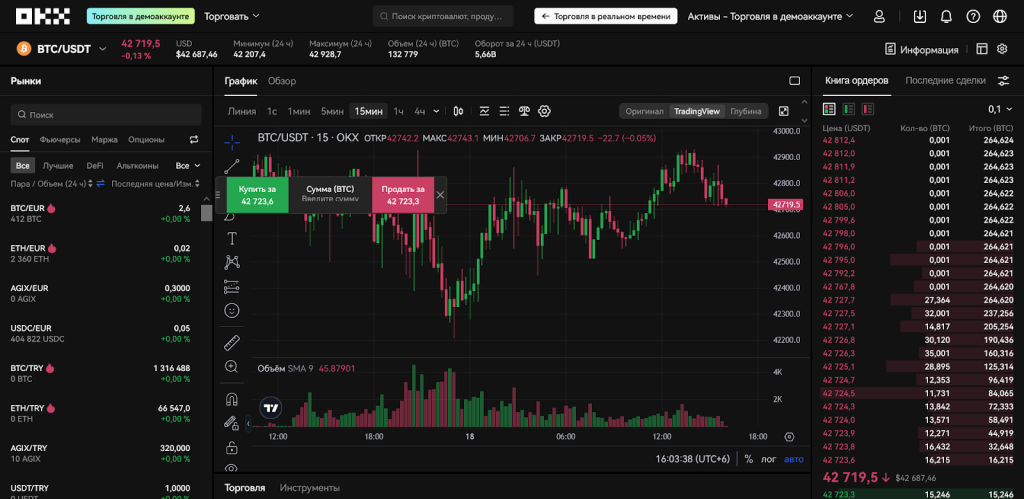Screen dimensions: 1024x499
Task: Expand the chart to fullscreen
Action: pos(784,111)
